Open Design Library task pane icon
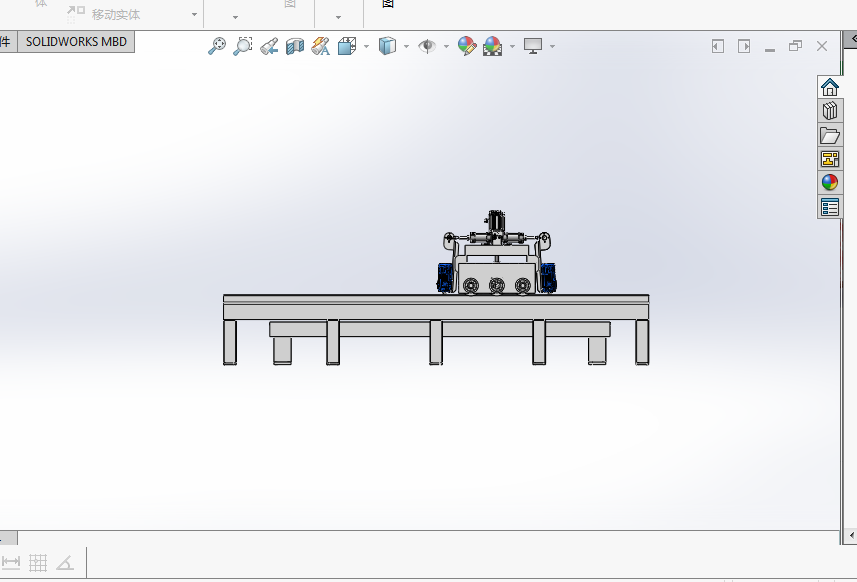The image size is (857, 582). (830, 111)
